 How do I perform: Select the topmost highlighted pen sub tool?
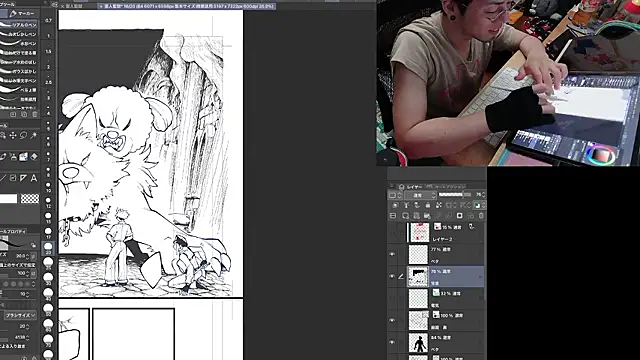click(19, 25)
